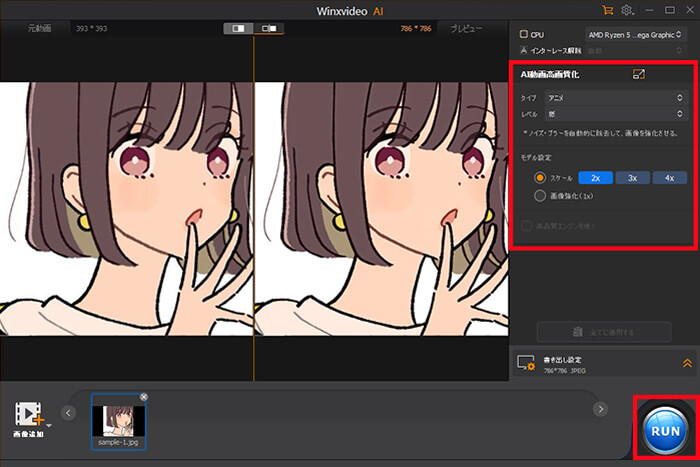Click the AI upscale expand icon
Image resolution: width=700 pixels, height=467 pixels.
639,74
